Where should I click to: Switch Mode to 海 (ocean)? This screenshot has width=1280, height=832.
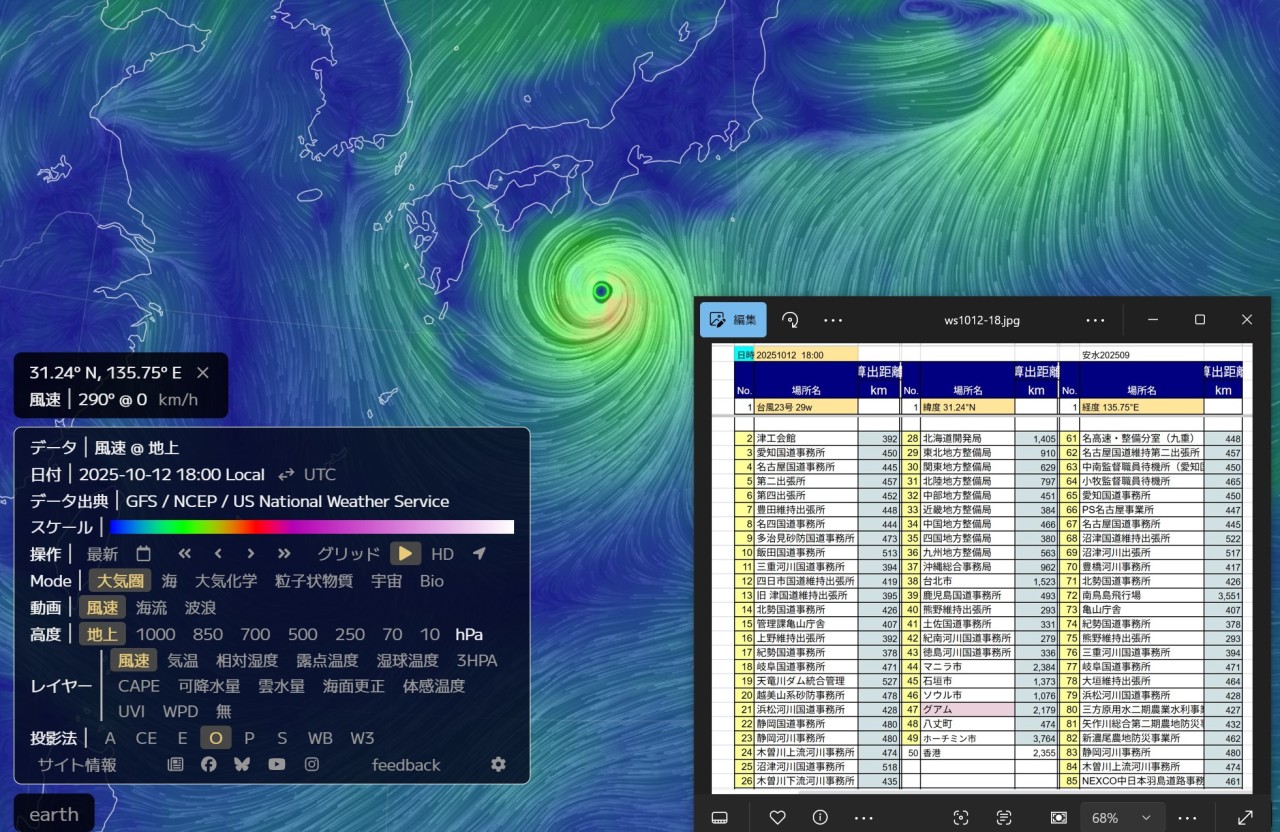coord(169,581)
